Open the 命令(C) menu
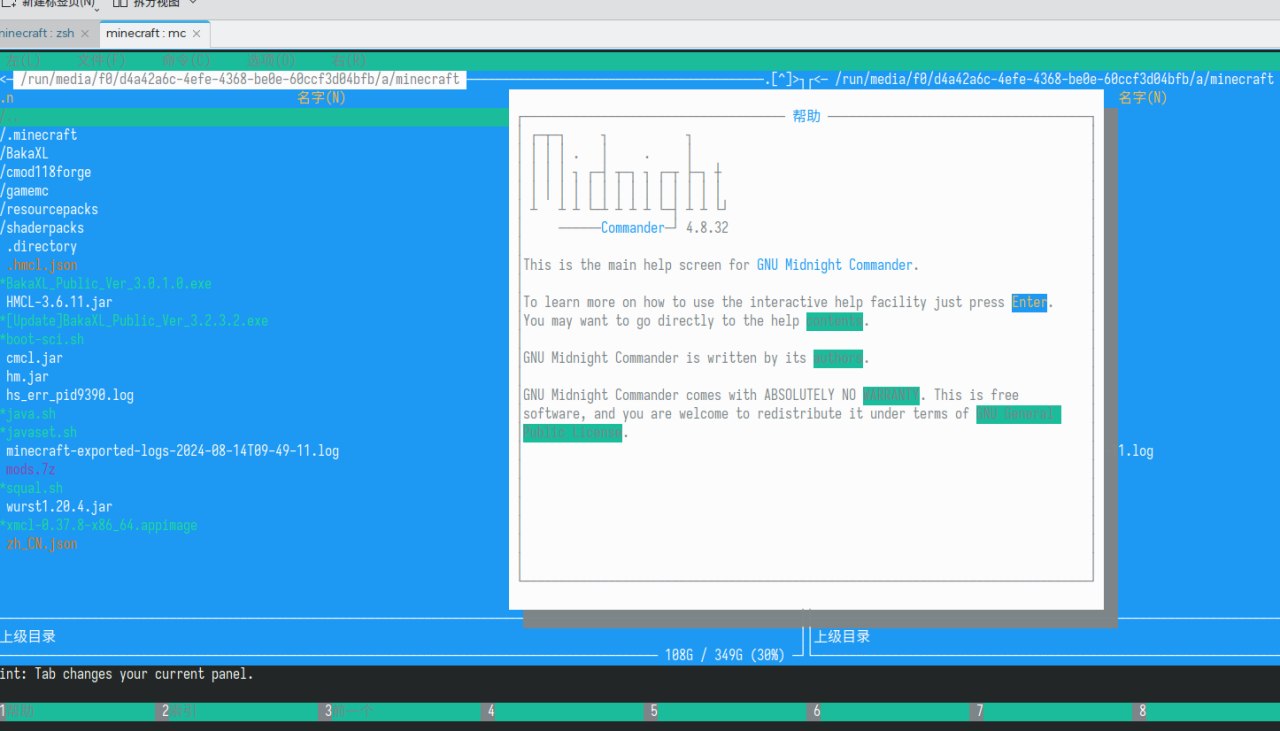 click(187, 61)
